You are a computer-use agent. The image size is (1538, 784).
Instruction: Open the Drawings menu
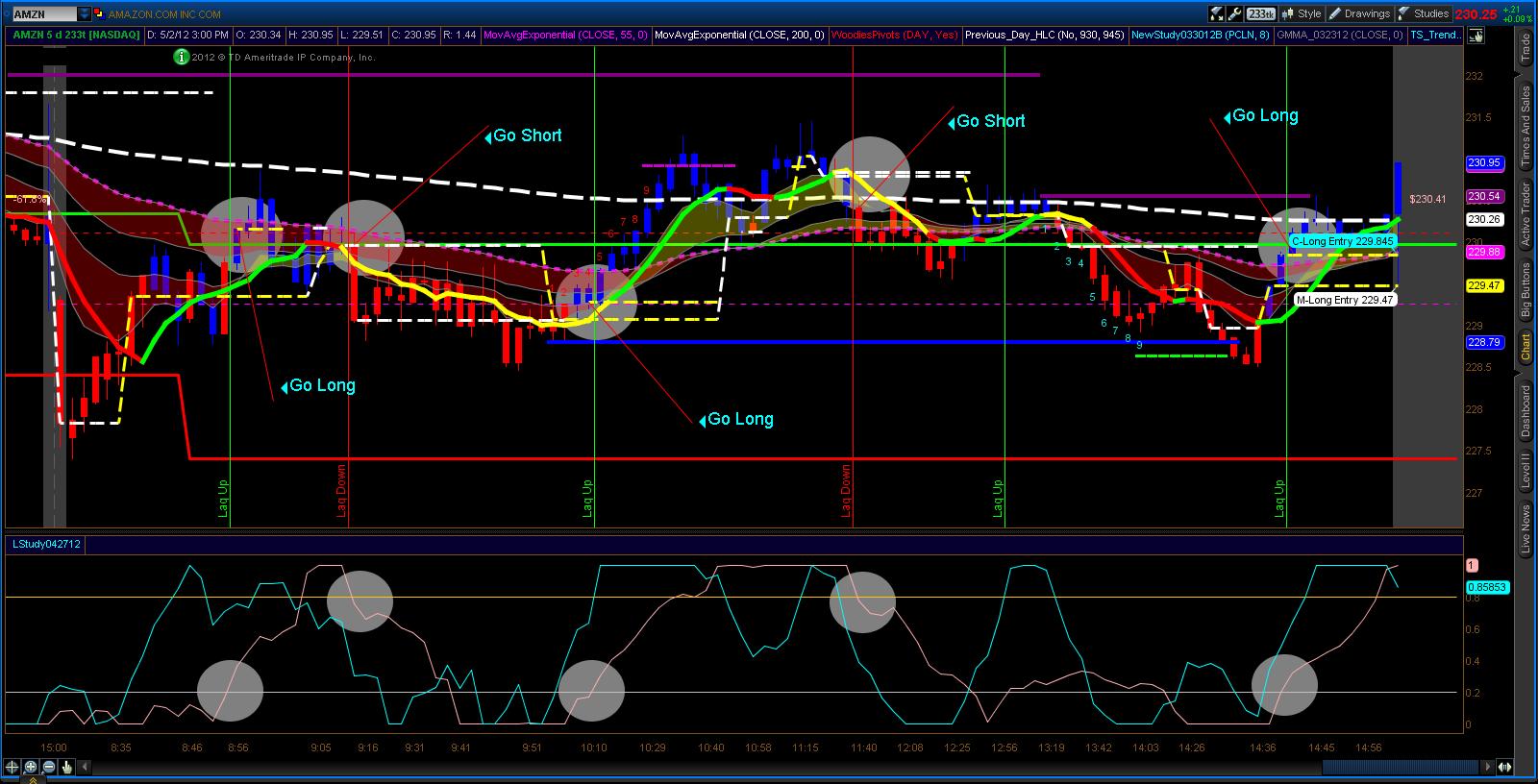point(1359,13)
